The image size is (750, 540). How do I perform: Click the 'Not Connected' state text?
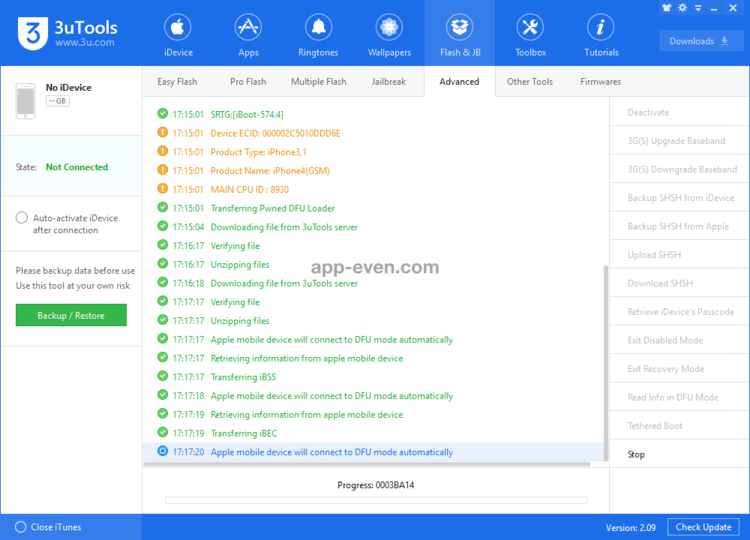pos(77,167)
